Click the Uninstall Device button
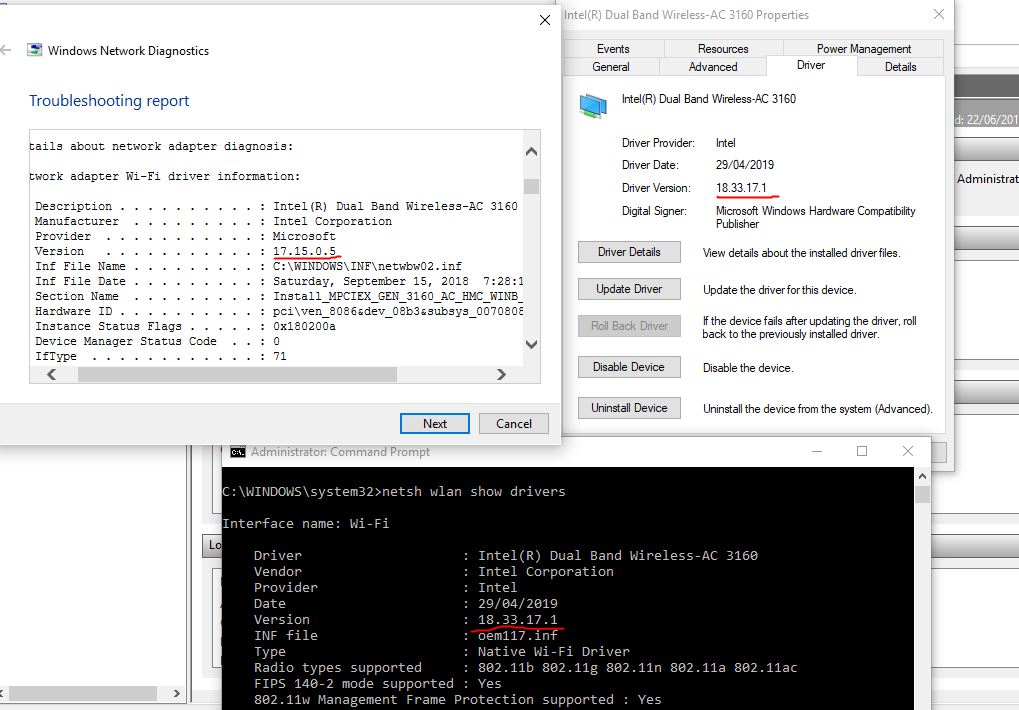 pos(629,408)
